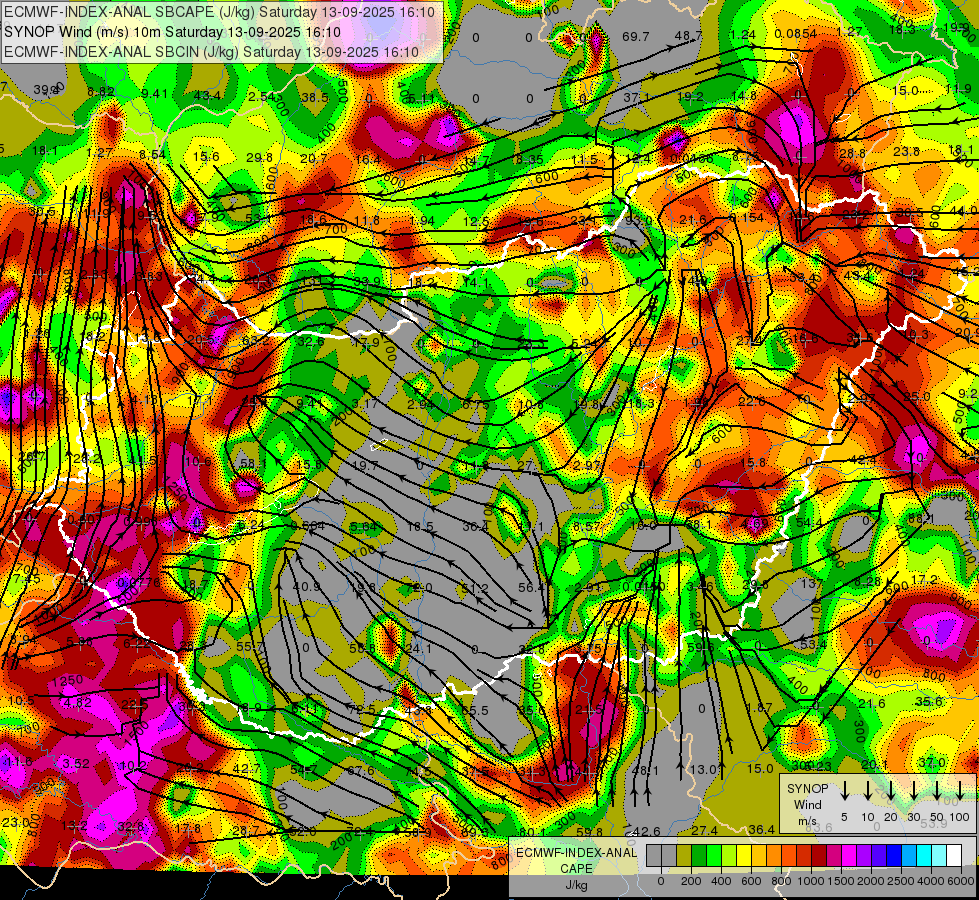Click the 38.5 value on the map

[315, 97]
